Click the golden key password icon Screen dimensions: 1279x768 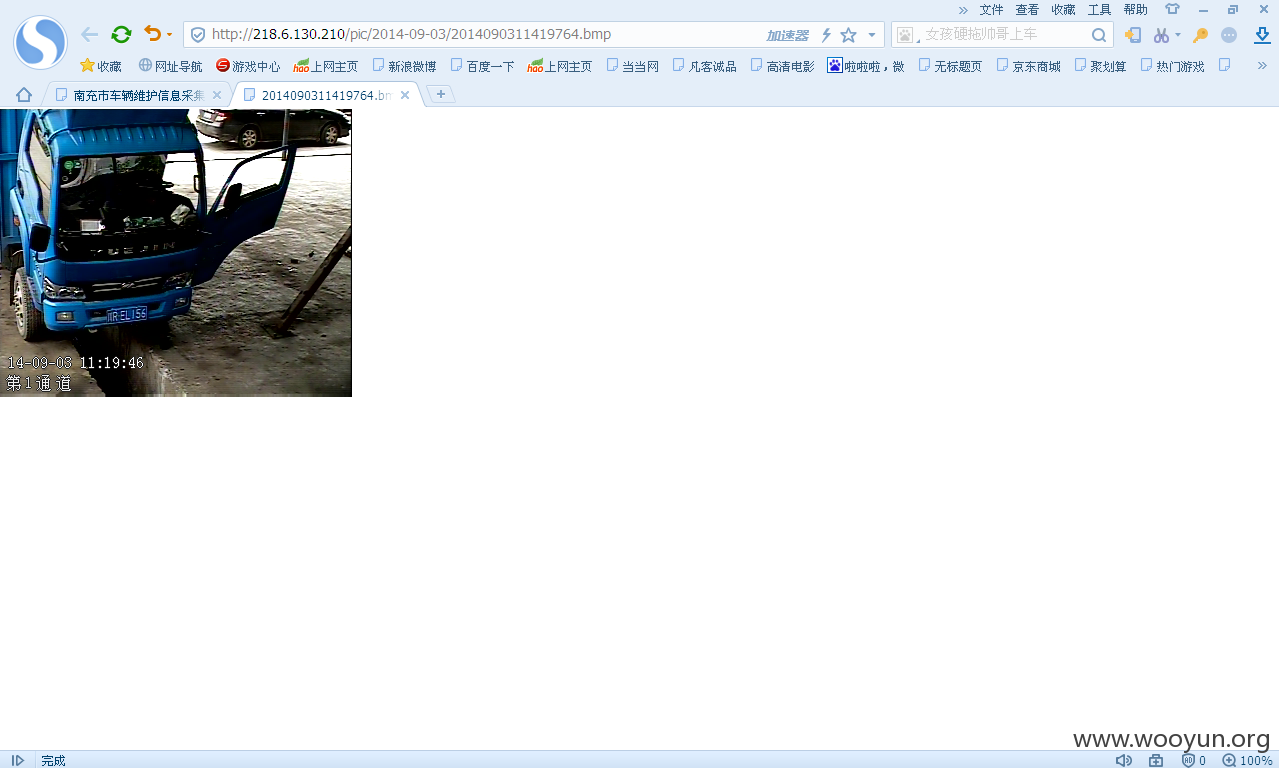tap(1201, 35)
